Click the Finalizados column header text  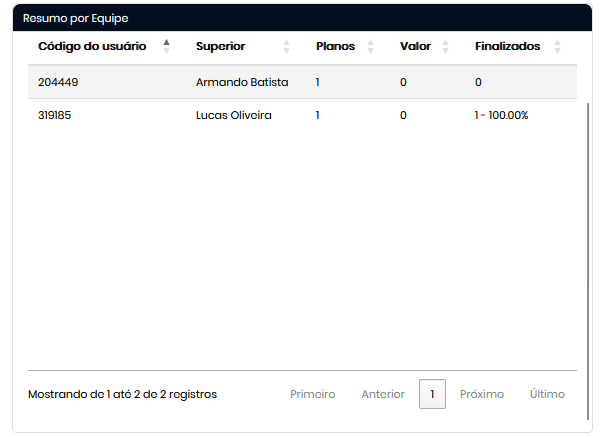point(507,46)
